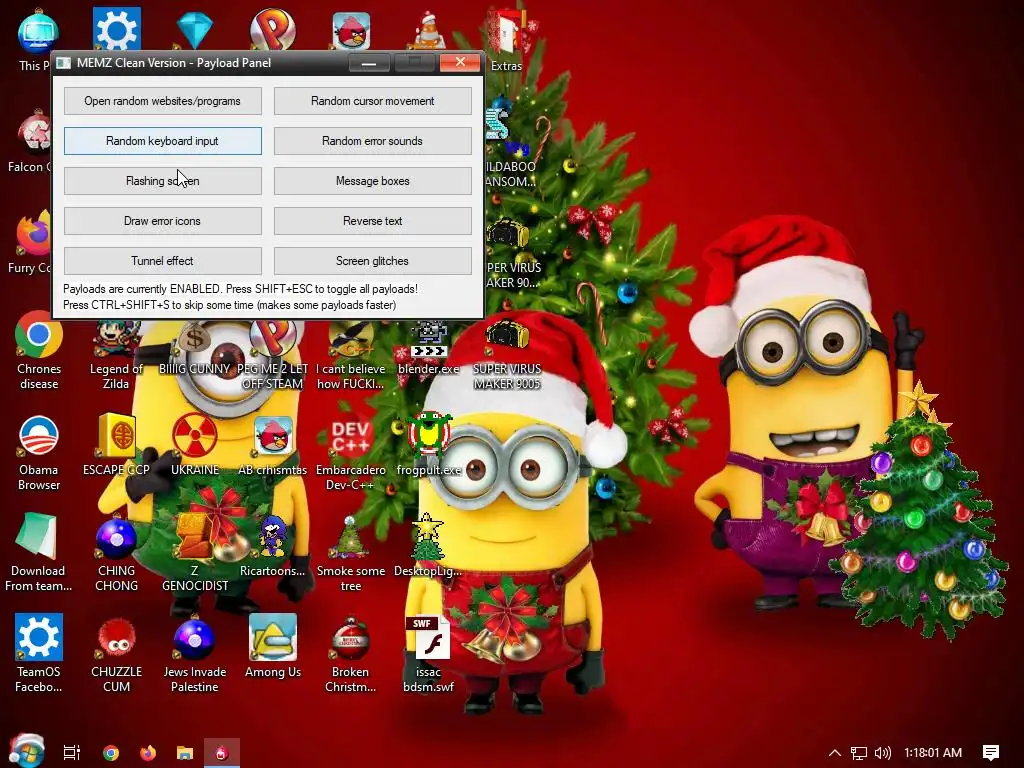Select the VLC Santa cone desktop icon
The image size is (1024, 768).
pos(429,30)
